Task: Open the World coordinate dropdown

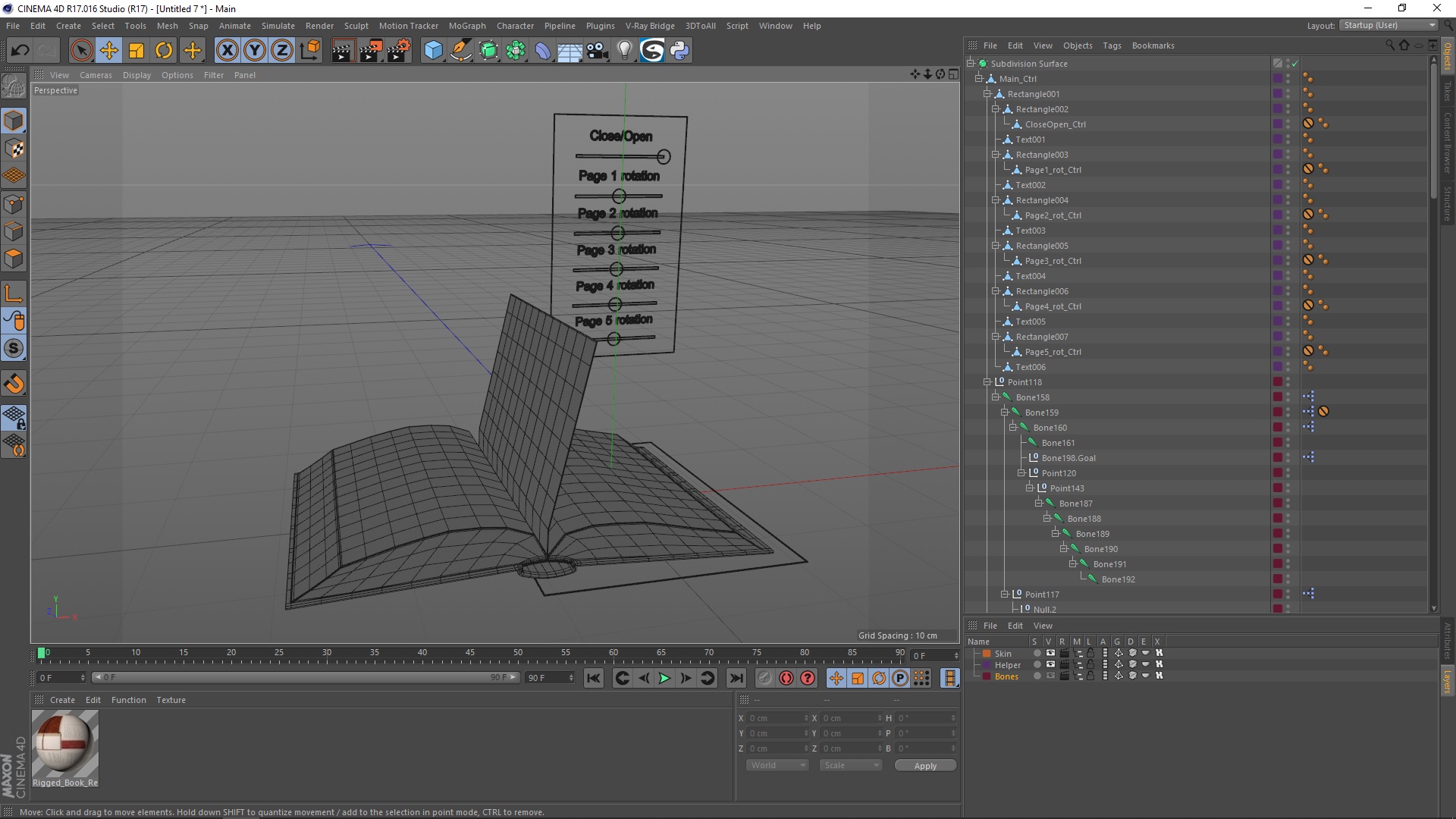Action: point(777,765)
